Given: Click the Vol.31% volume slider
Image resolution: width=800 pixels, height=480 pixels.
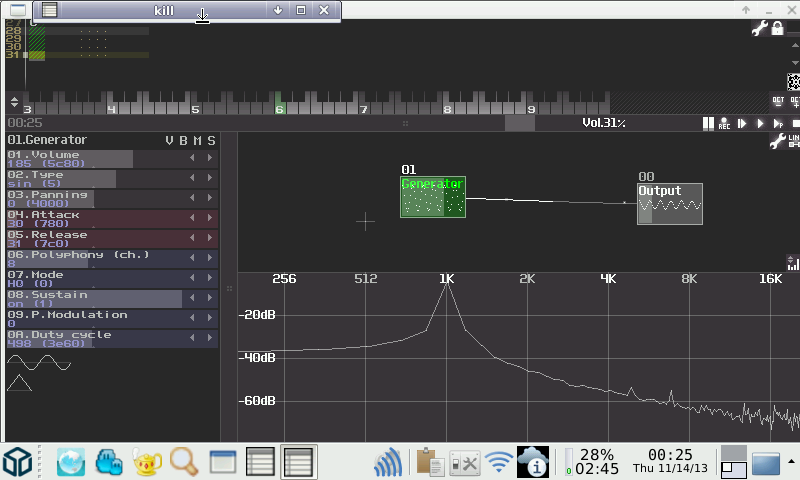Looking at the screenshot, I should (604, 123).
